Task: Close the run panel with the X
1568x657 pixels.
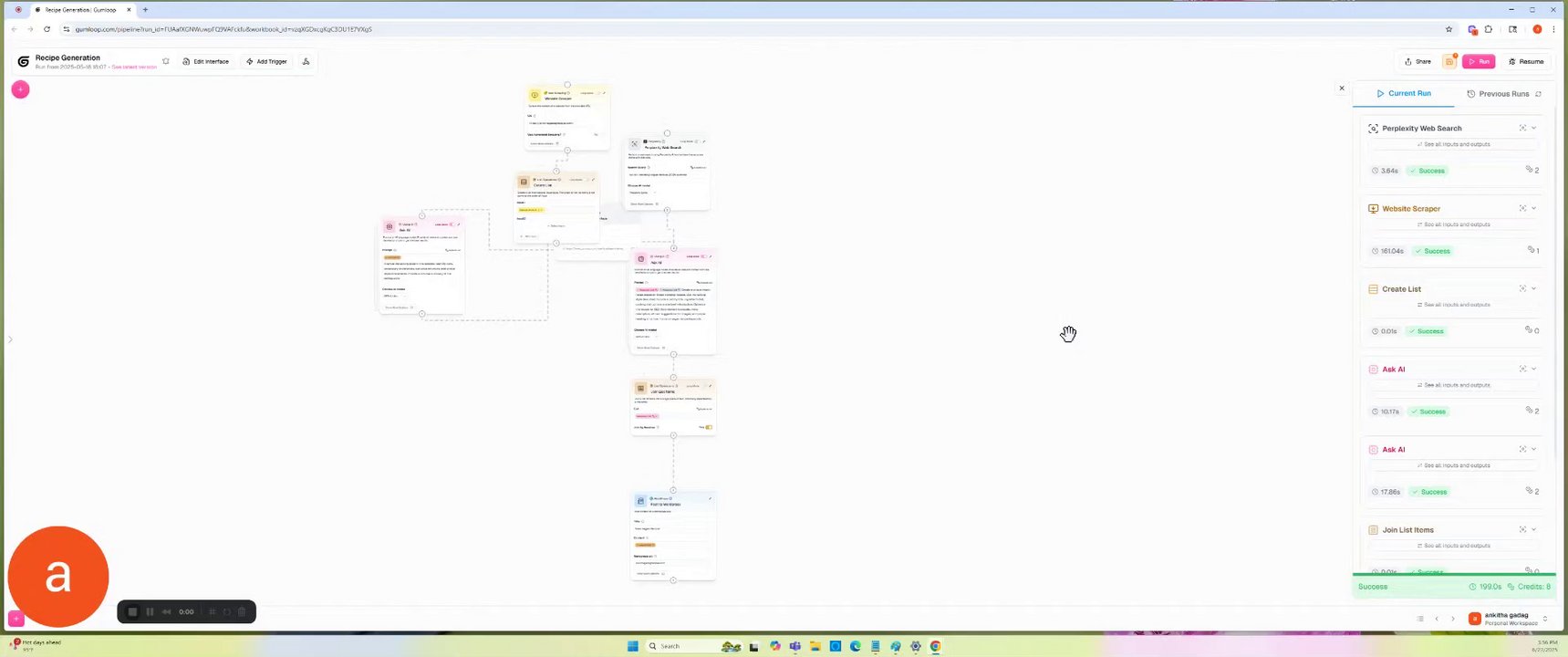Action: pyautogui.click(x=1342, y=89)
